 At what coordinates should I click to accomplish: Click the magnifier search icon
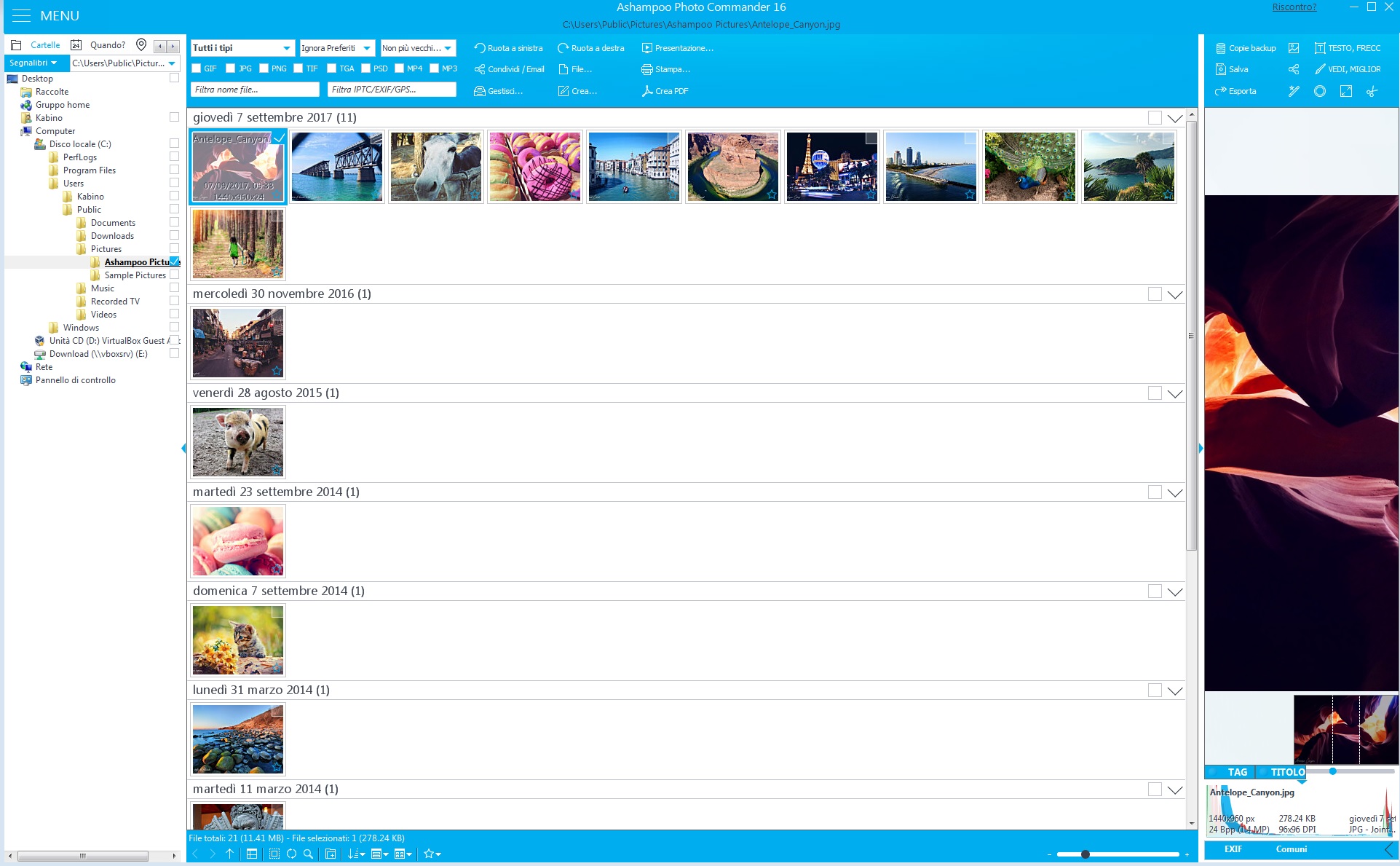point(308,854)
